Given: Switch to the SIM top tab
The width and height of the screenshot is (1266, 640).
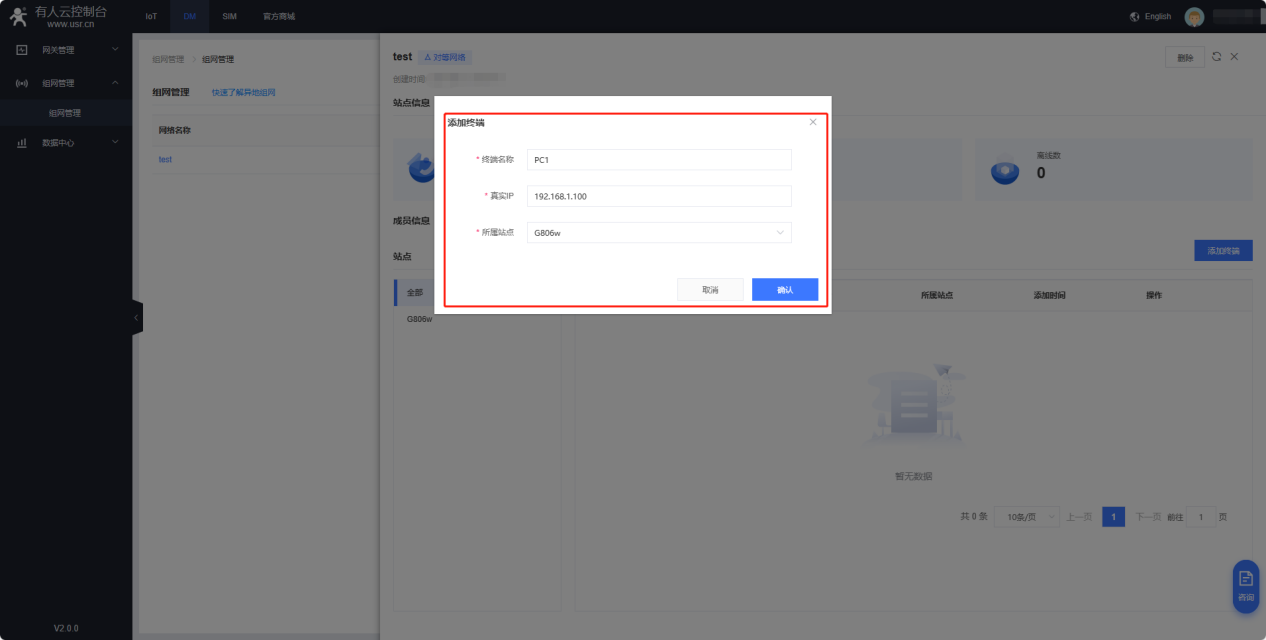Looking at the screenshot, I should coord(229,17).
